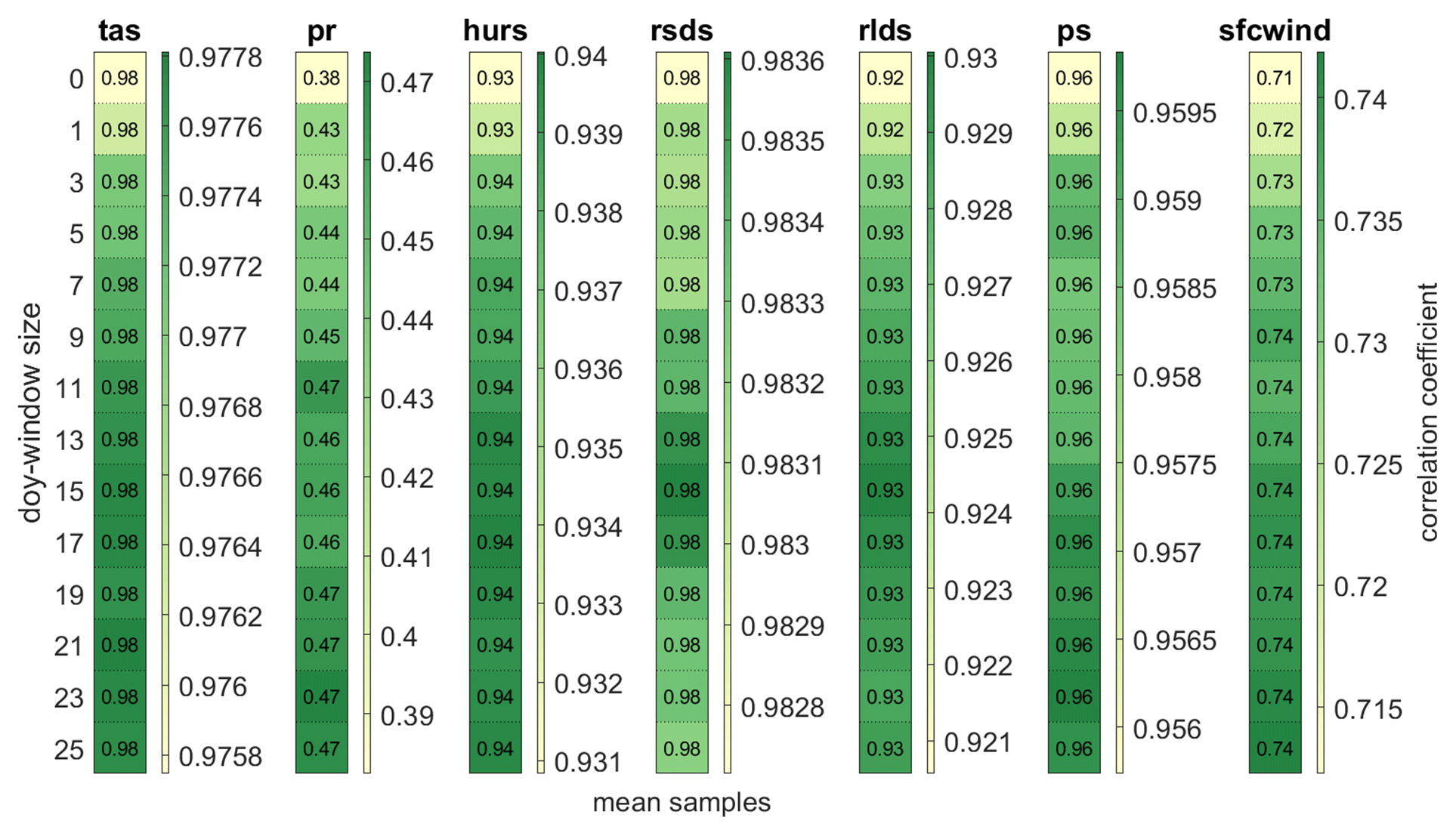
Task: Click the colorbar next to the sfcwind column
Action: tap(1320, 412)
